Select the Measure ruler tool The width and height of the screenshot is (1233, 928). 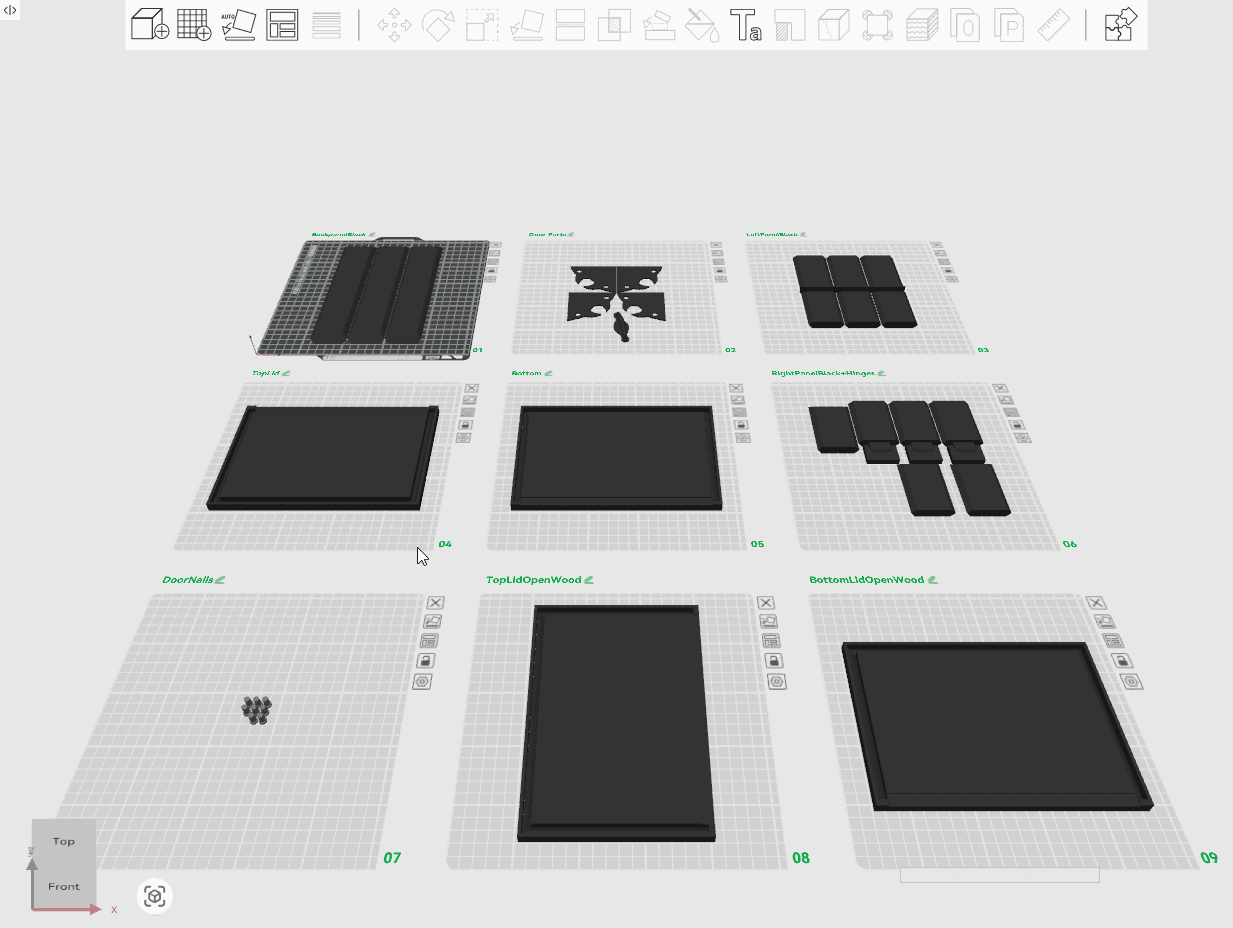tap(1053, 25)
